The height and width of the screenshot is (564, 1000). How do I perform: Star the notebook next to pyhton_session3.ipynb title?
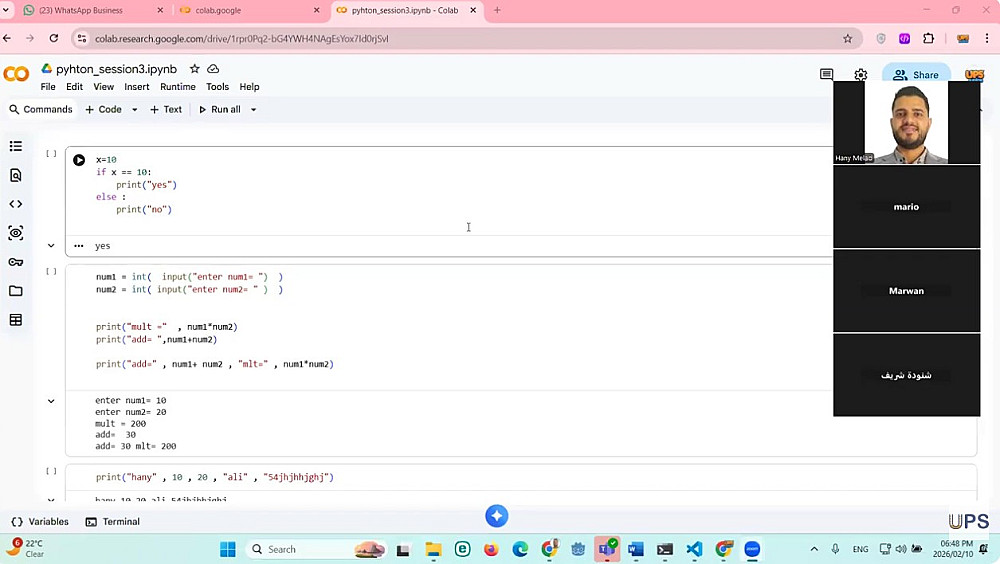(195, 69)
